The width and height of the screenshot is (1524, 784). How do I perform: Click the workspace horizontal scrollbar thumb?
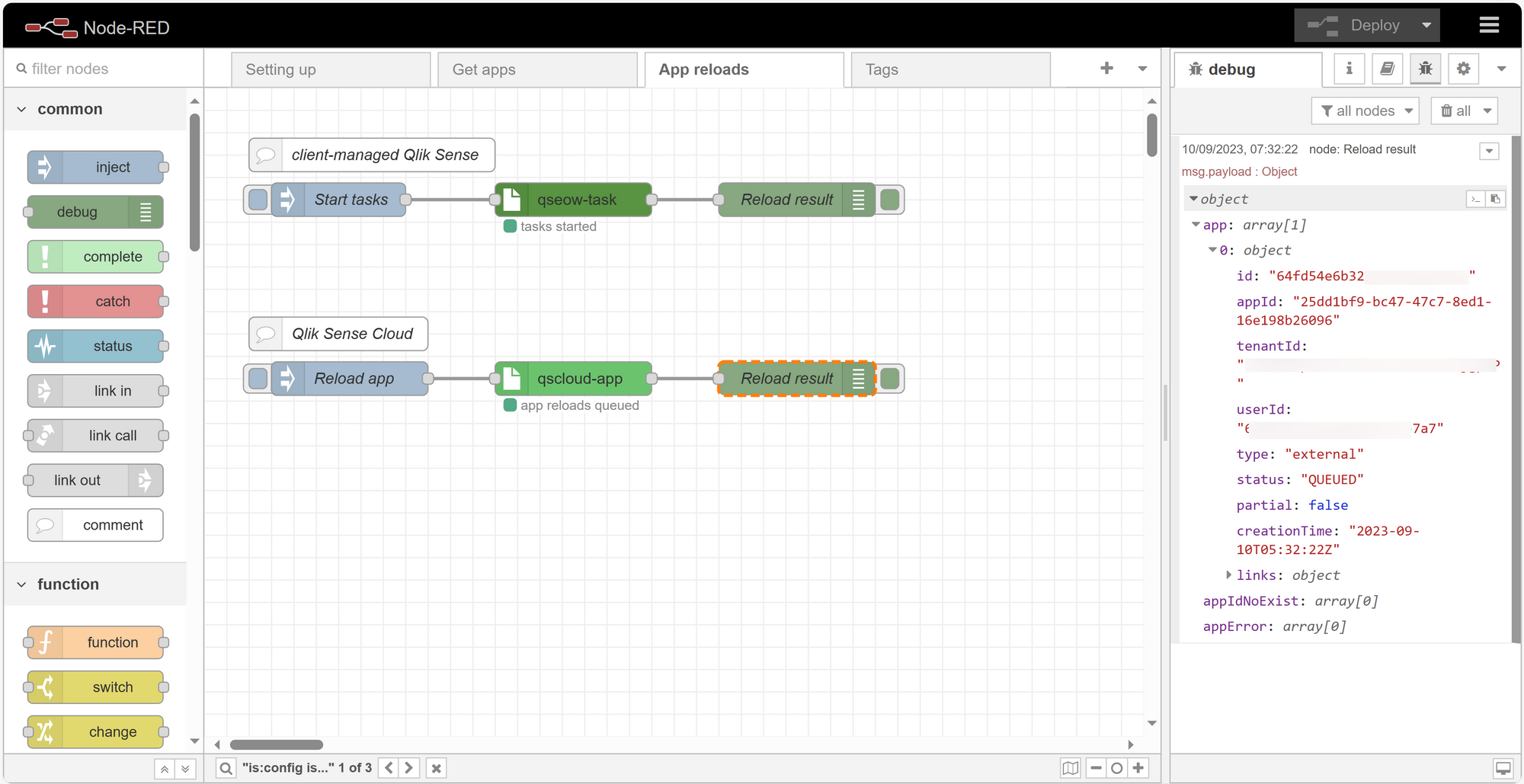click(277, 744)
